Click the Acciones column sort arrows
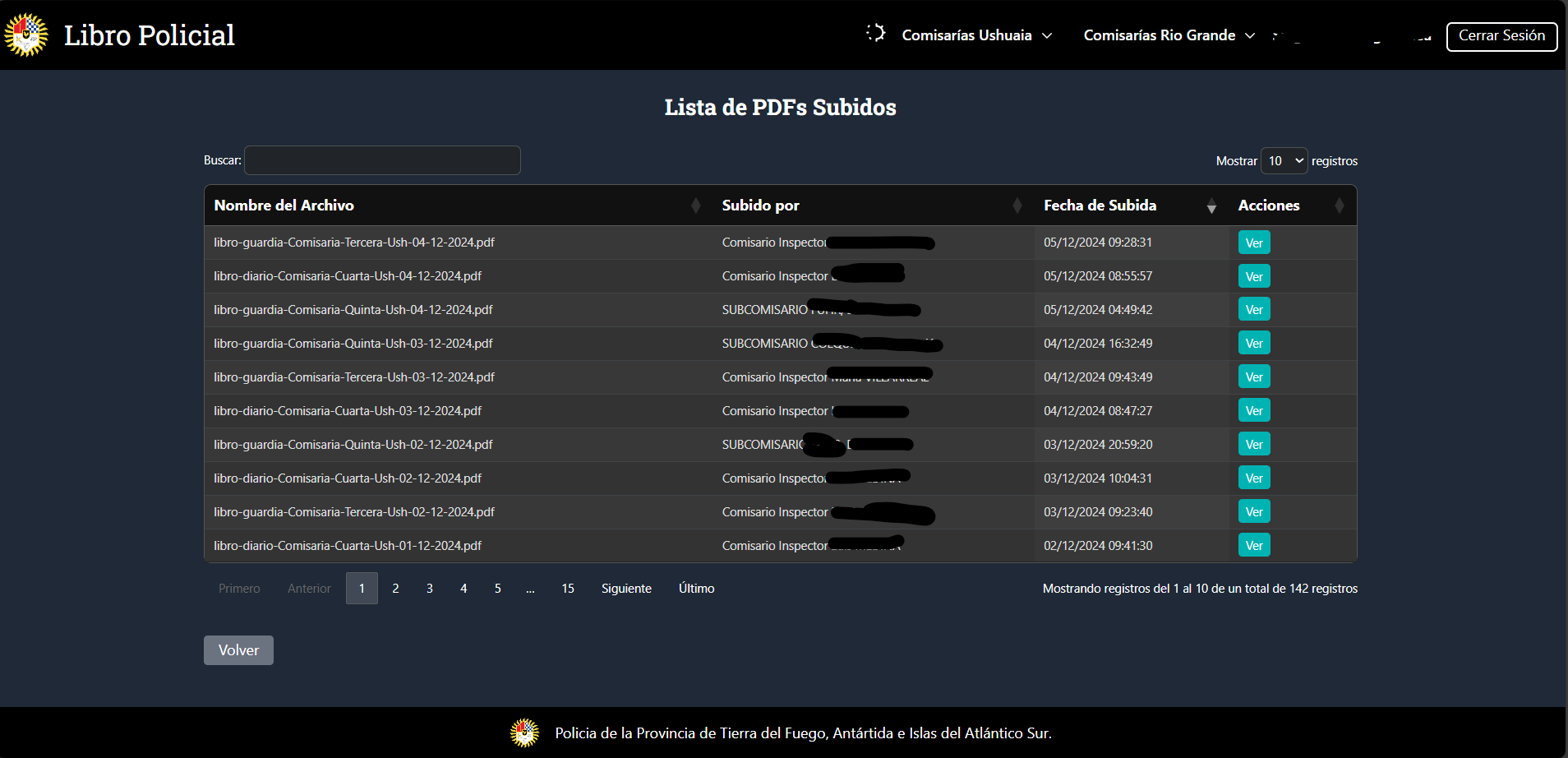The image size is (1568, 758). [x=1339, y=206]
